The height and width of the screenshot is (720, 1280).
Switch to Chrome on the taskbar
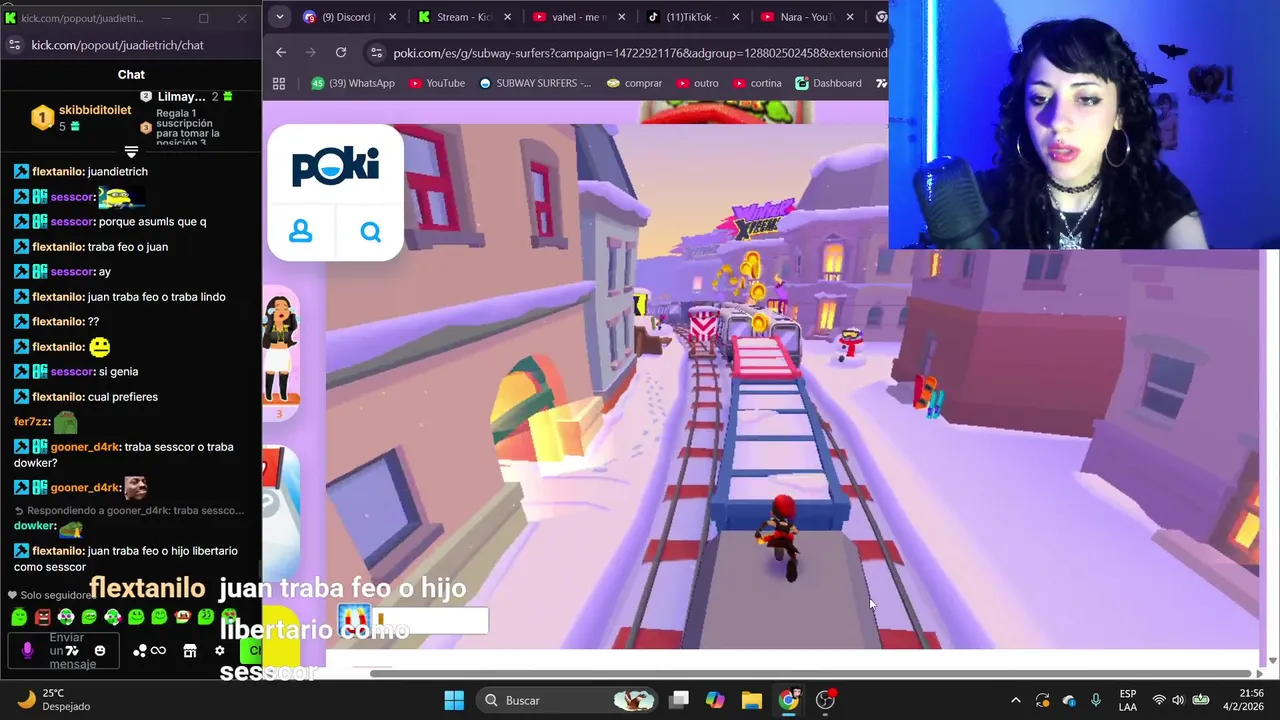click(789, 700)
